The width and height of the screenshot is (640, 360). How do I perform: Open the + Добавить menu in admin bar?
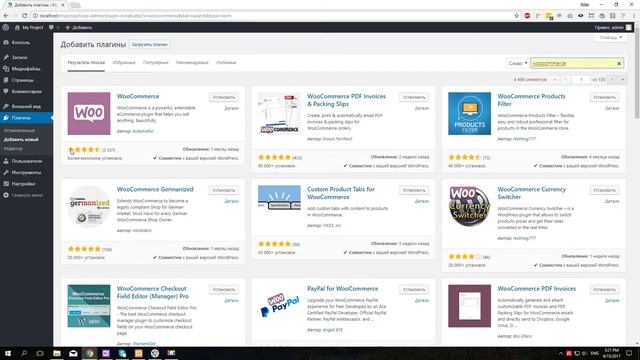pos(78,27)
